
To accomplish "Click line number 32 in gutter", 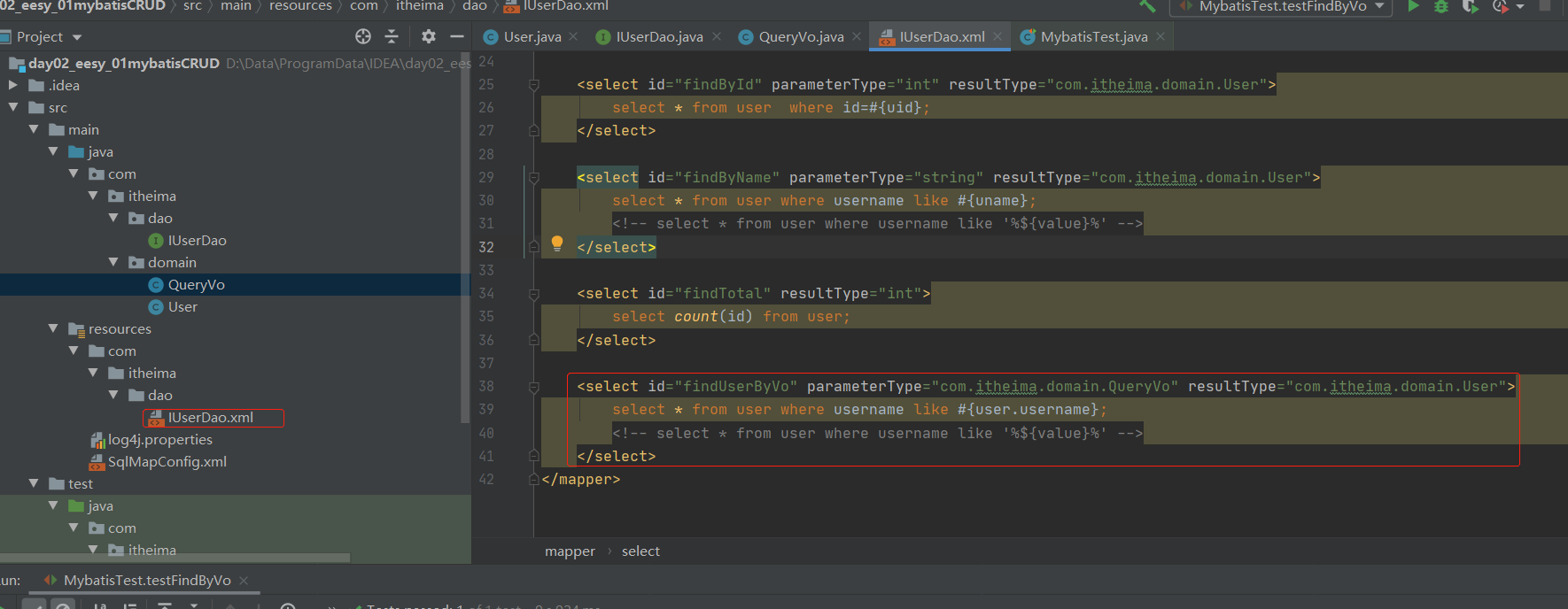I will pyautogui.click(x=486, y=247).
